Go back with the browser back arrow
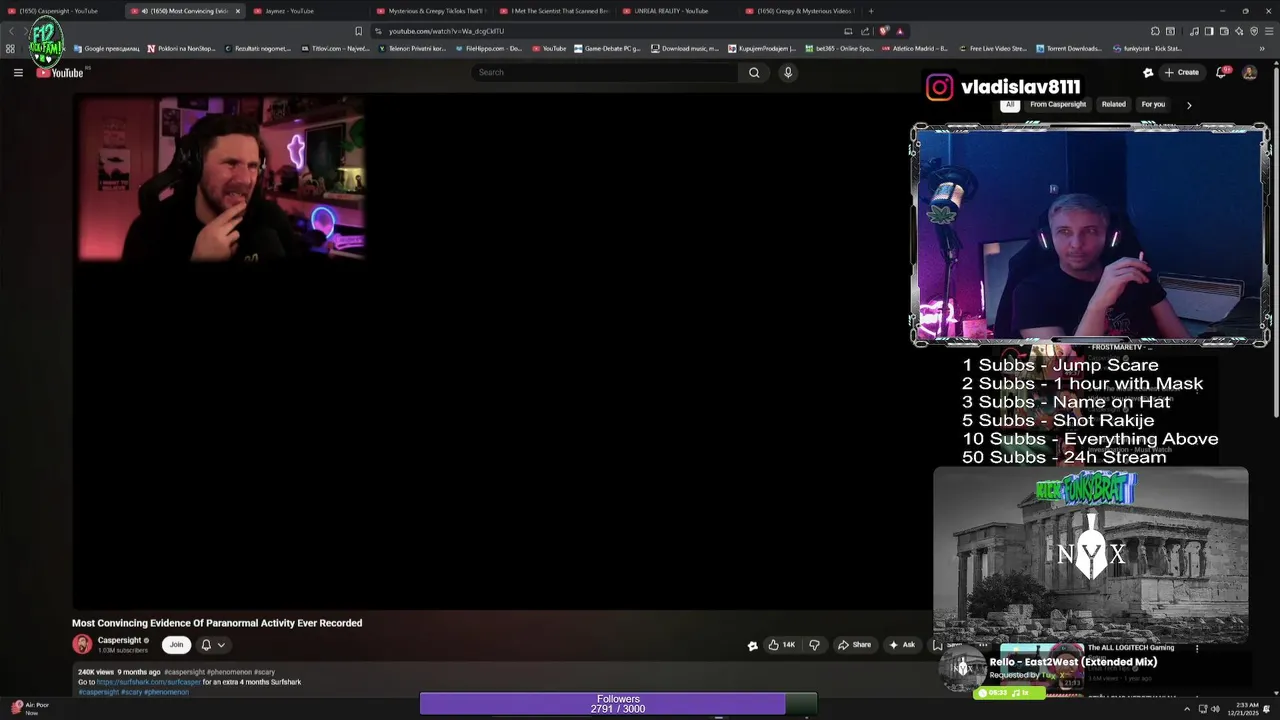This screenshot has width=1280, height=720. coord(11,31)
